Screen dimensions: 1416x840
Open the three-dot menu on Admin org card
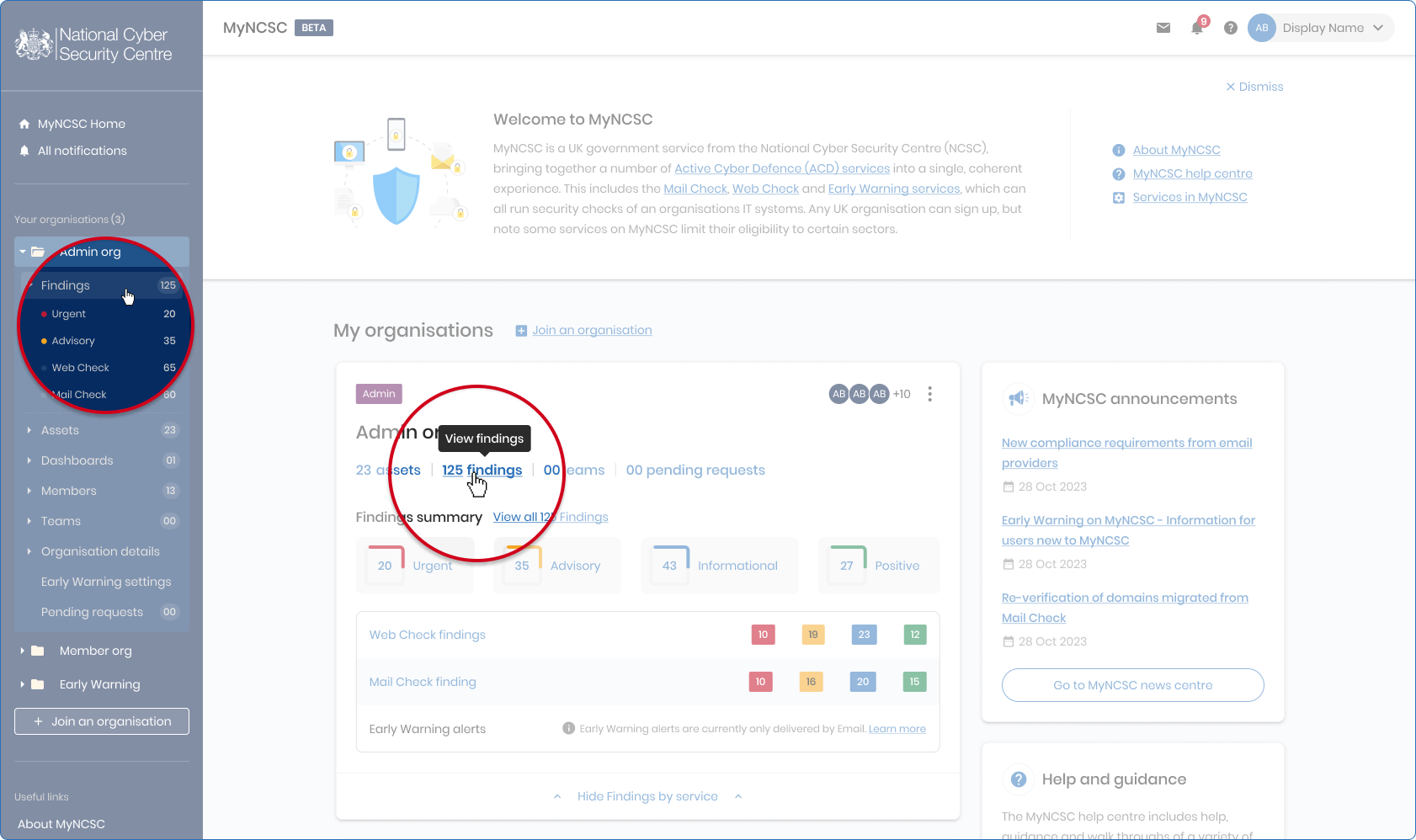click(x=929, y=394)
